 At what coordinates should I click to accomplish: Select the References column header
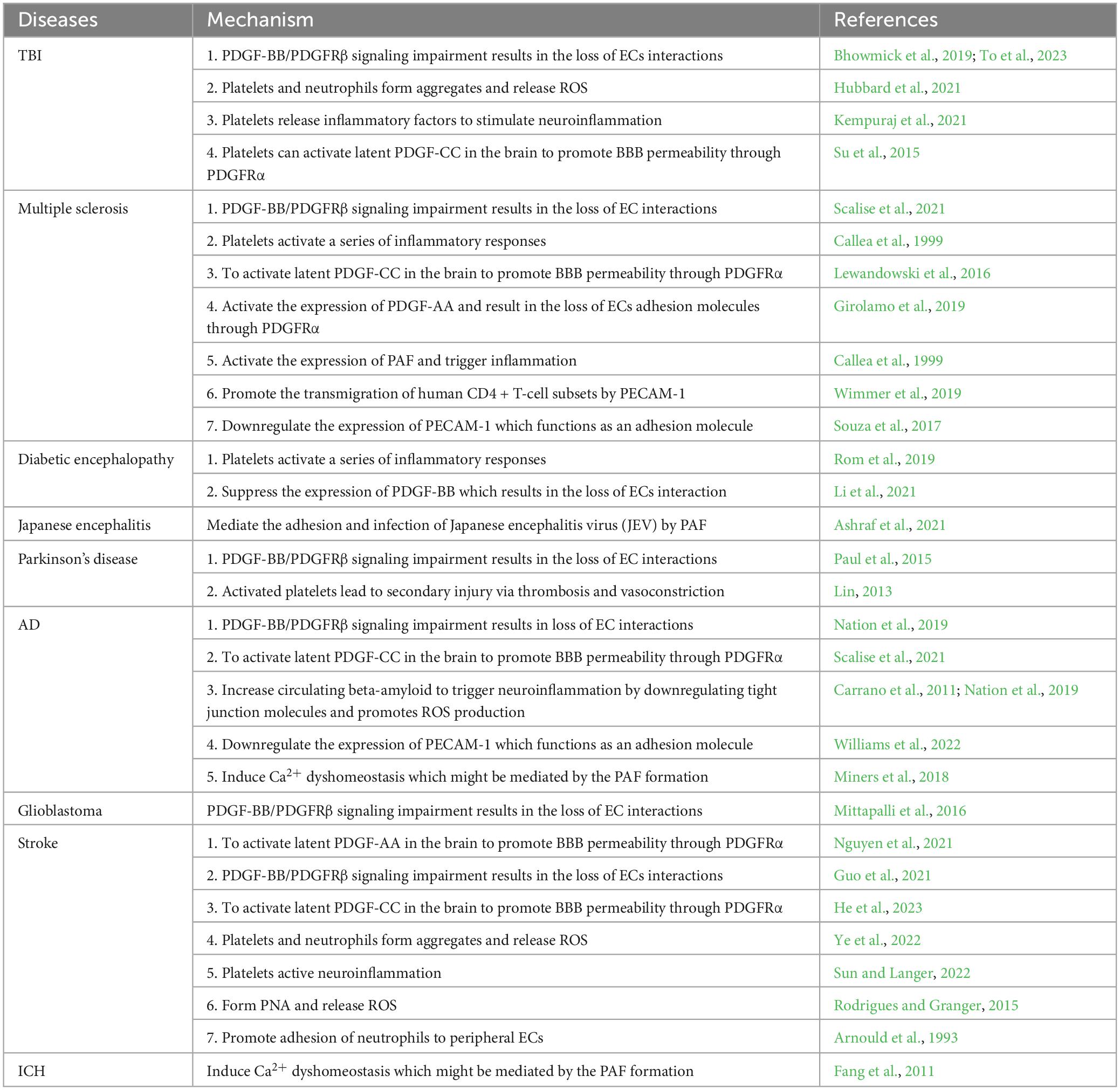(968, 20)
